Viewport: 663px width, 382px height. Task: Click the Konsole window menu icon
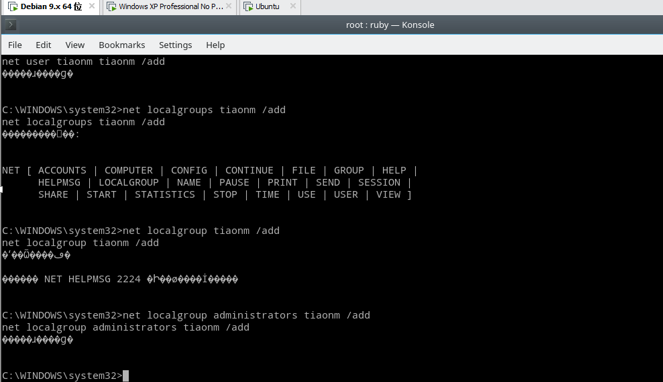[x=11, y=25]
